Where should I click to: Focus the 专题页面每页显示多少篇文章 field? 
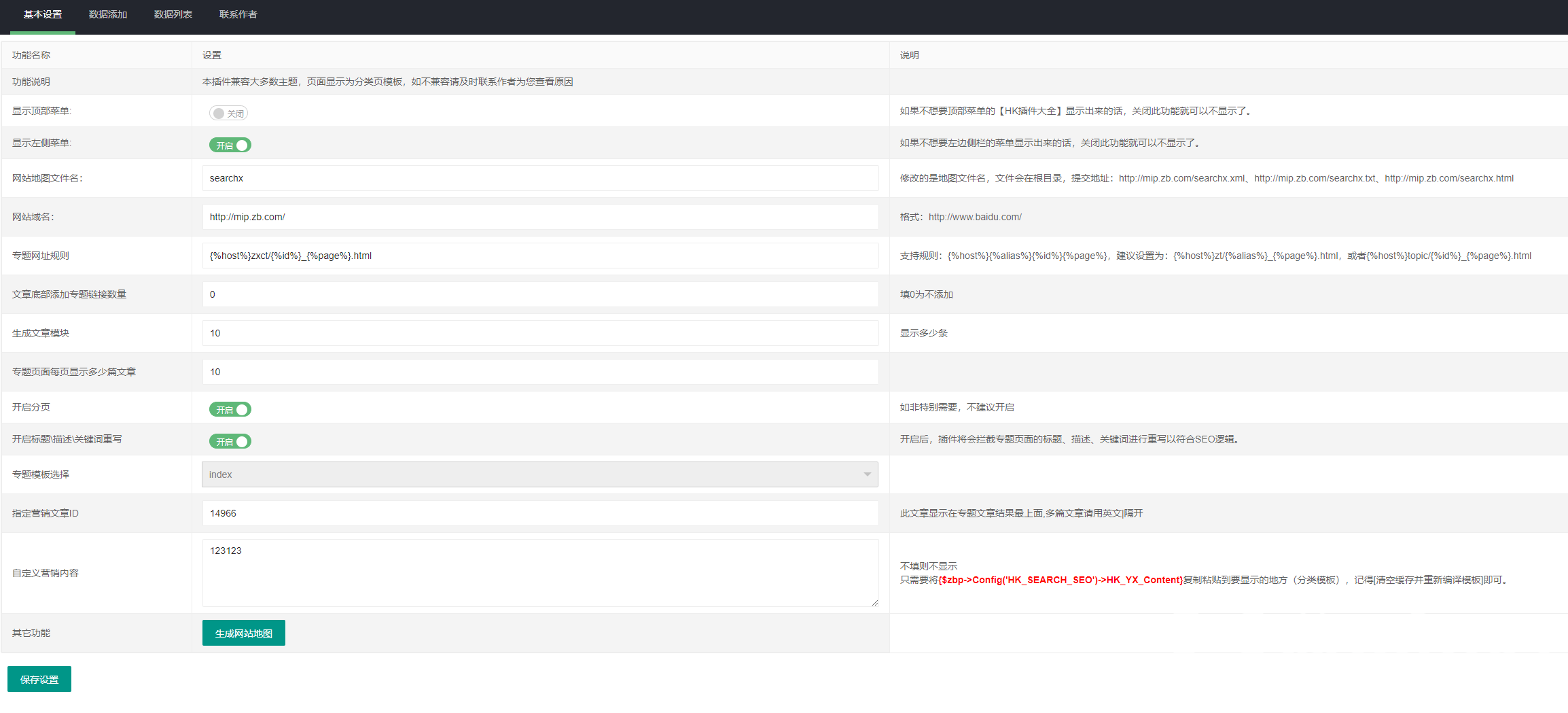click(540, 372)
